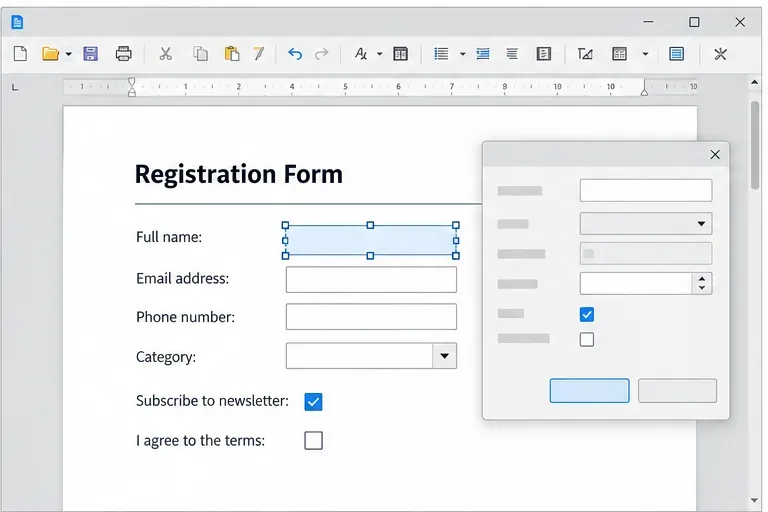Click the blue document app icon
Image resolution: width=768 pixels, height=512 pixels.
[17, 22]
